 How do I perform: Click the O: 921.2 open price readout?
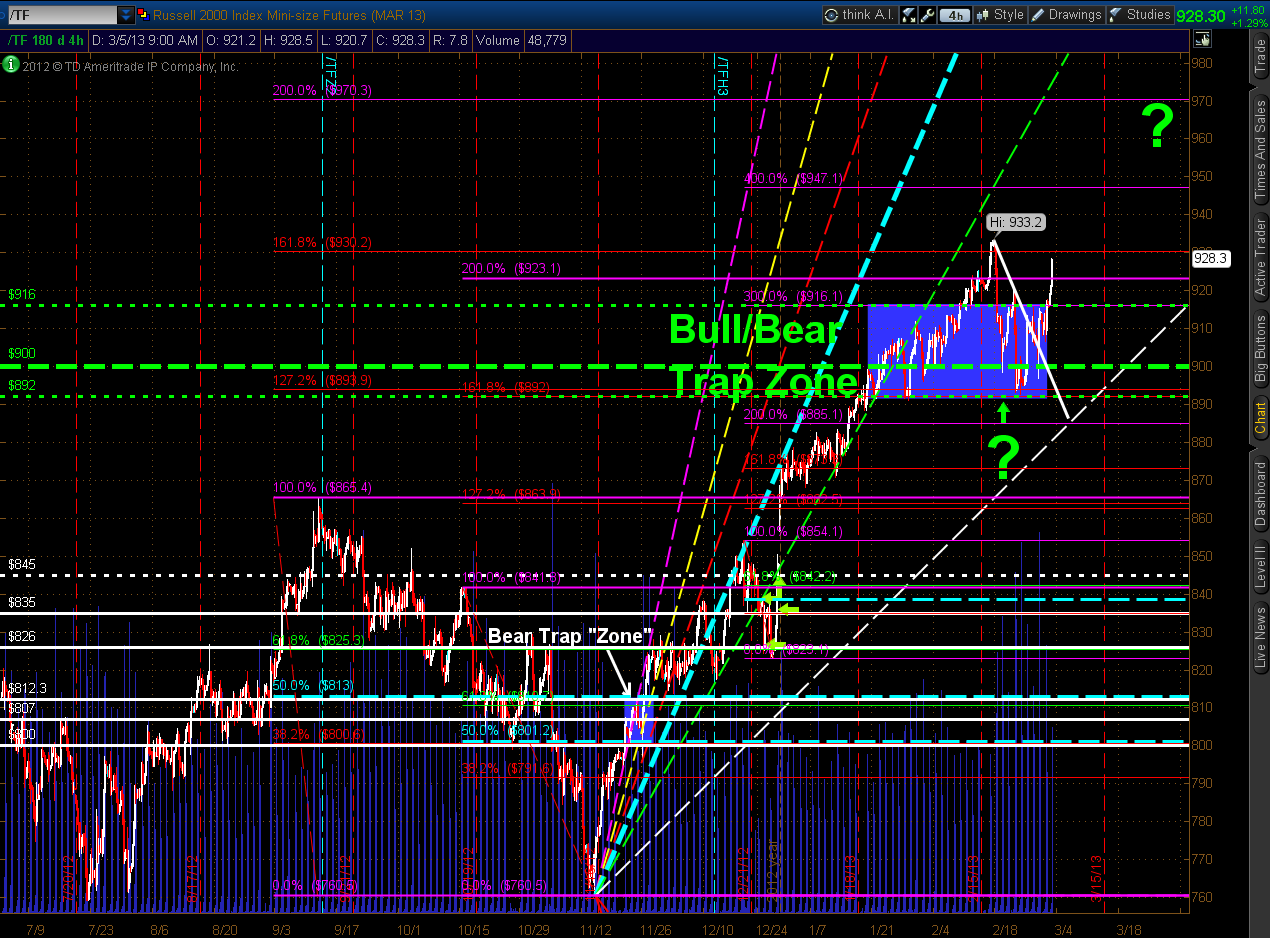pos(231,41)
